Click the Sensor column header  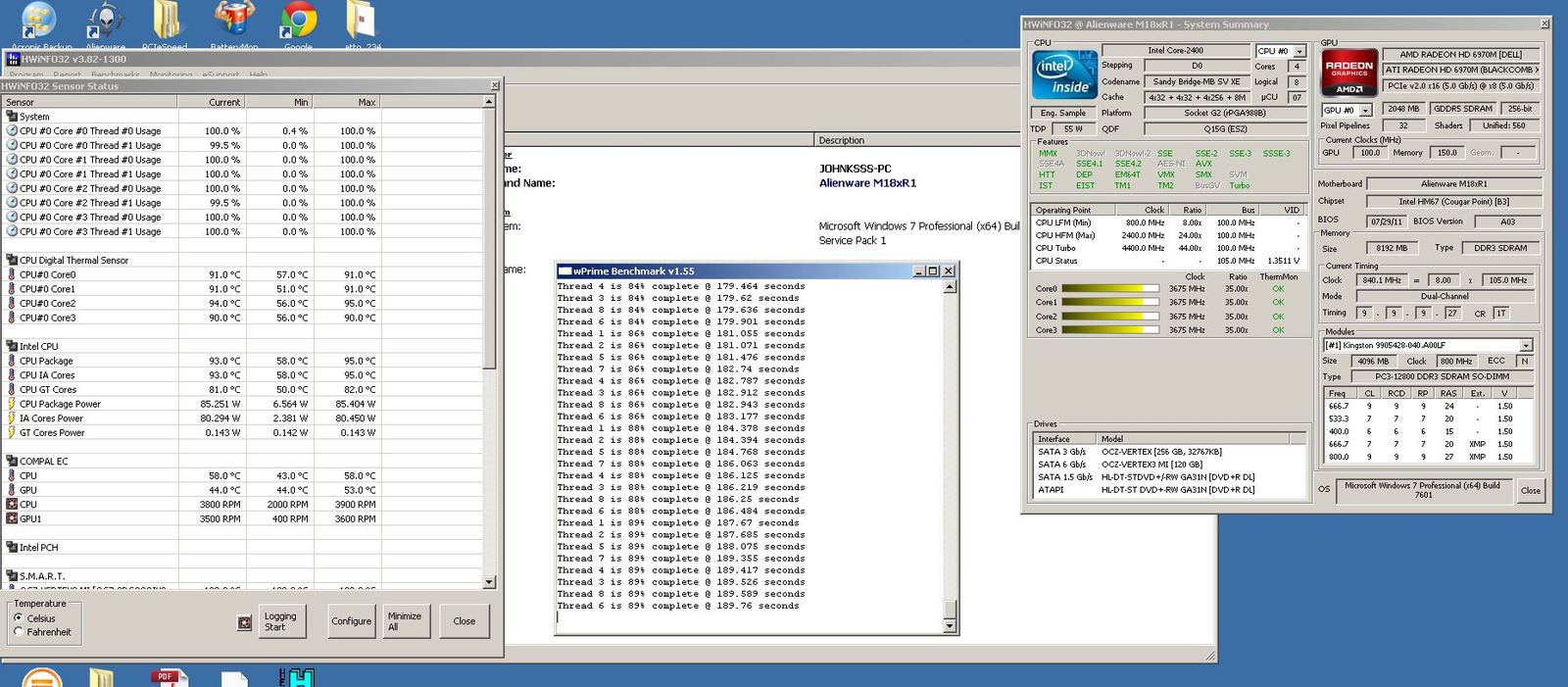tap(89, 102)
